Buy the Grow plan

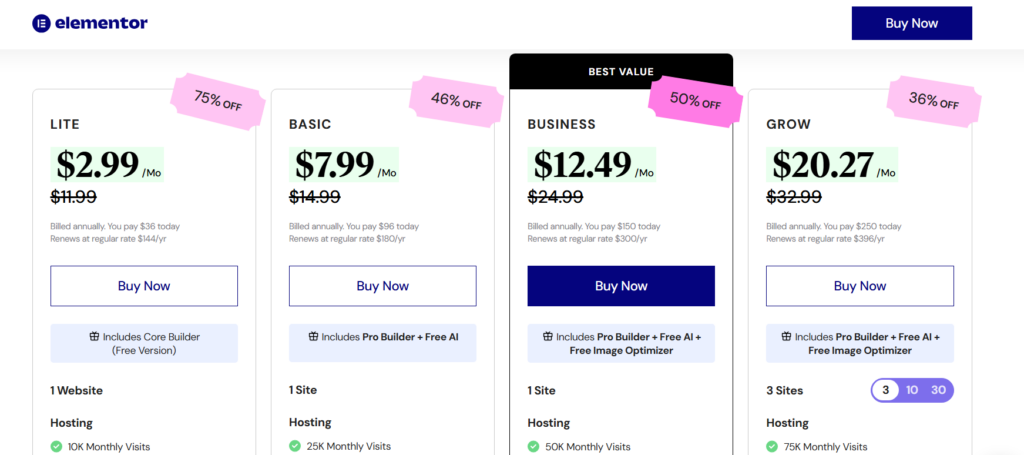click(859, 286)
